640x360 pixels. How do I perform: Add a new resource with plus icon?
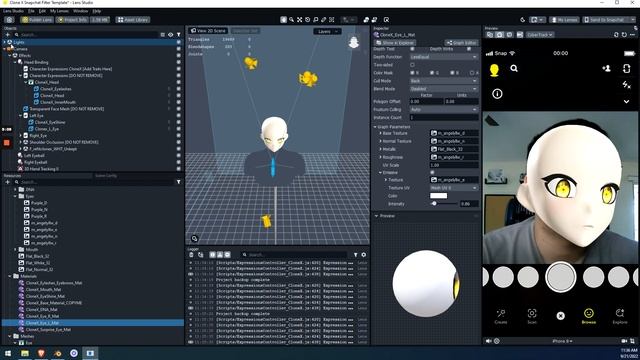[8, 182]
